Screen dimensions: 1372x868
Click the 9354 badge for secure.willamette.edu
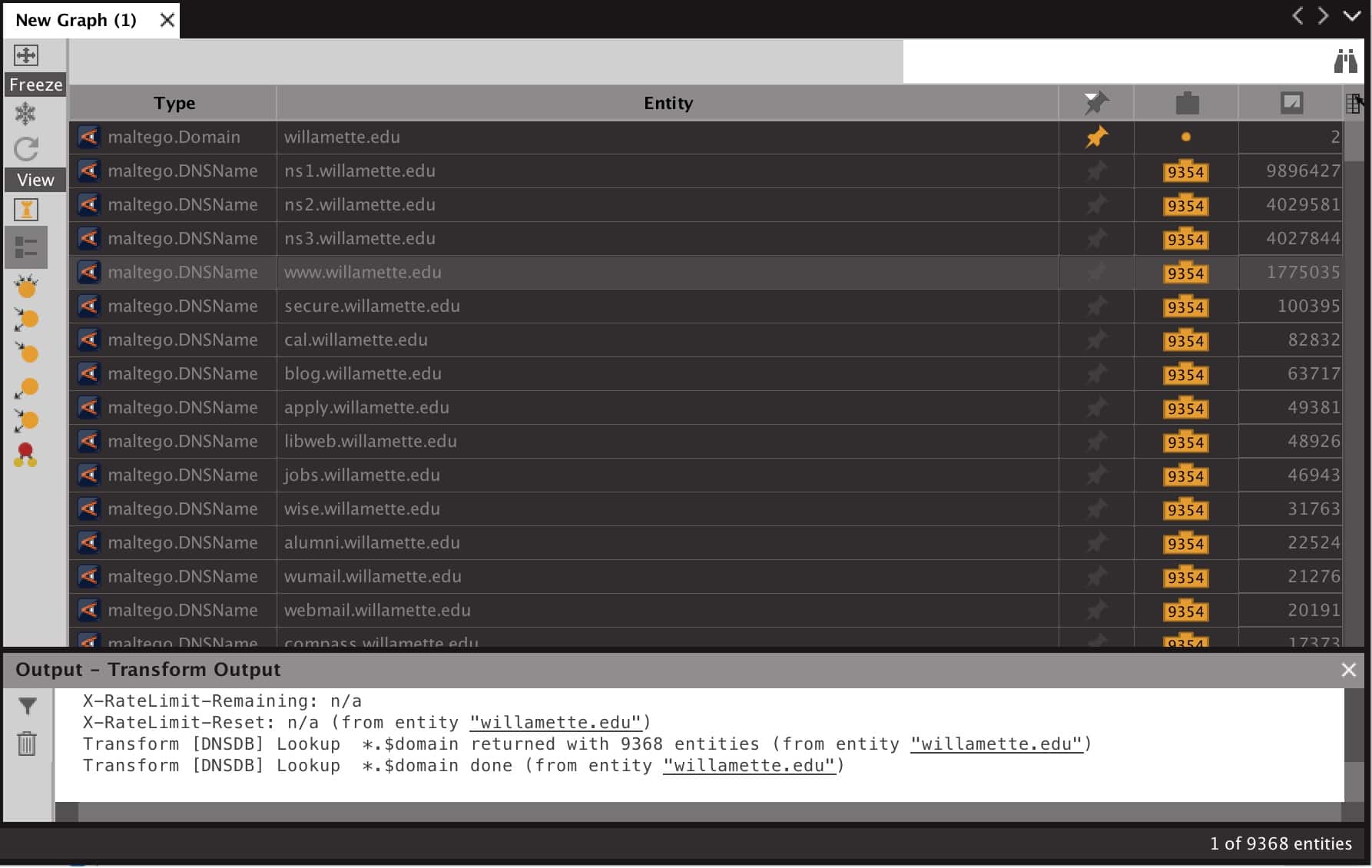tap(1185, 306)
